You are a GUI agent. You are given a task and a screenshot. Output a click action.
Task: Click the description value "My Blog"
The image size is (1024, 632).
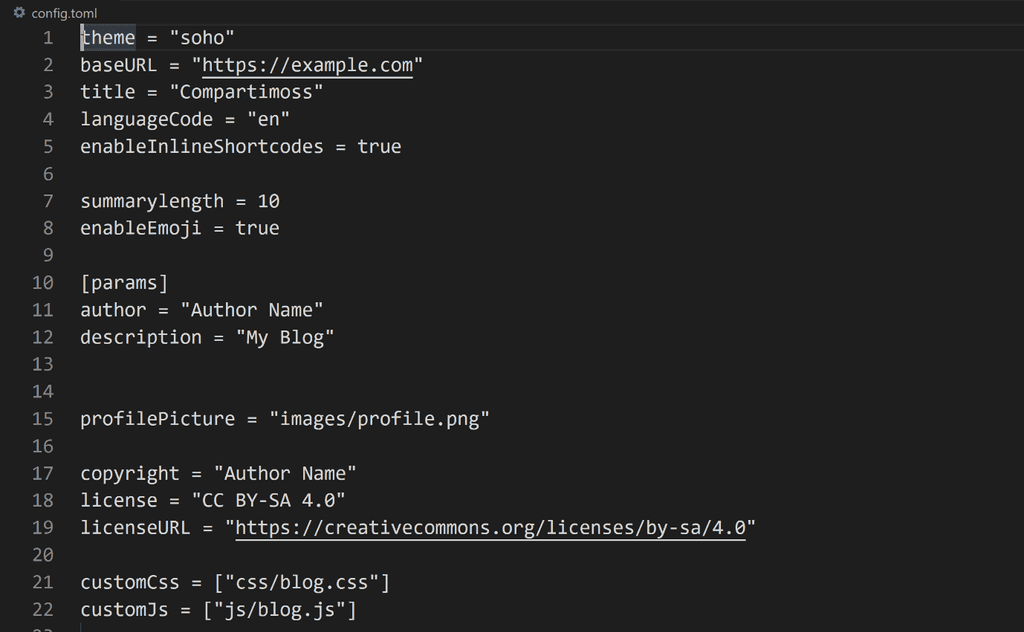click(x=285, y=338)
